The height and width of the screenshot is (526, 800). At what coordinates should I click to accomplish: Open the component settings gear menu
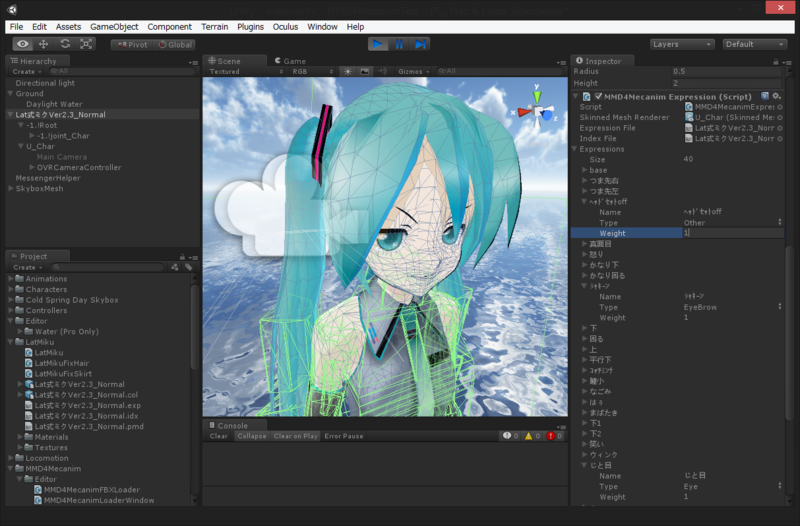(x=777, y=96)
